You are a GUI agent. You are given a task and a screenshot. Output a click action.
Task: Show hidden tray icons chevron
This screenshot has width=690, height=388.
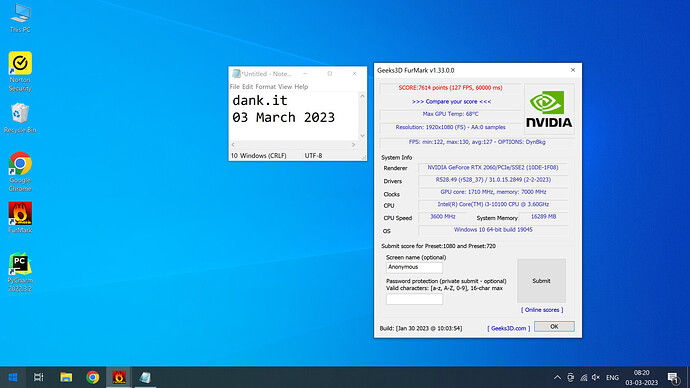[557, 377]
